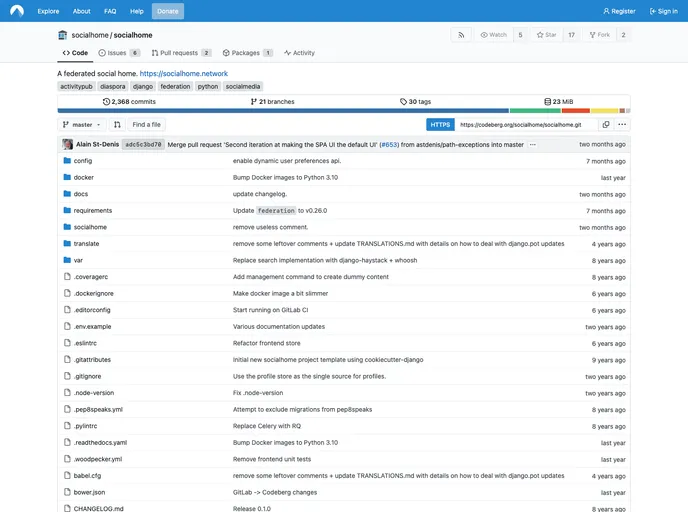Fork the socialhome repository
The height and width of the screenshot is (512, 688).
pyautogui.click(x=600, y=35)
